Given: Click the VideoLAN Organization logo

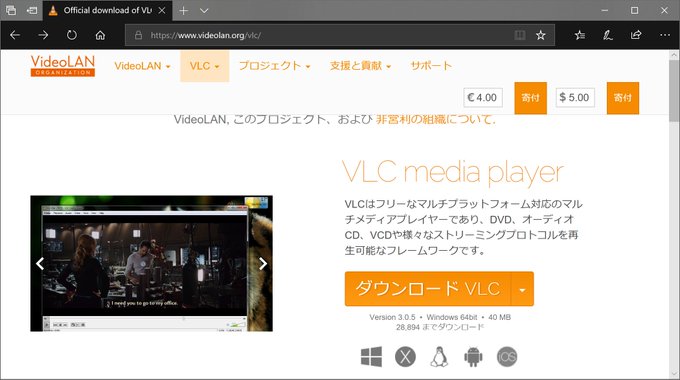Looking at the screenshot, I should click(63, 66).
